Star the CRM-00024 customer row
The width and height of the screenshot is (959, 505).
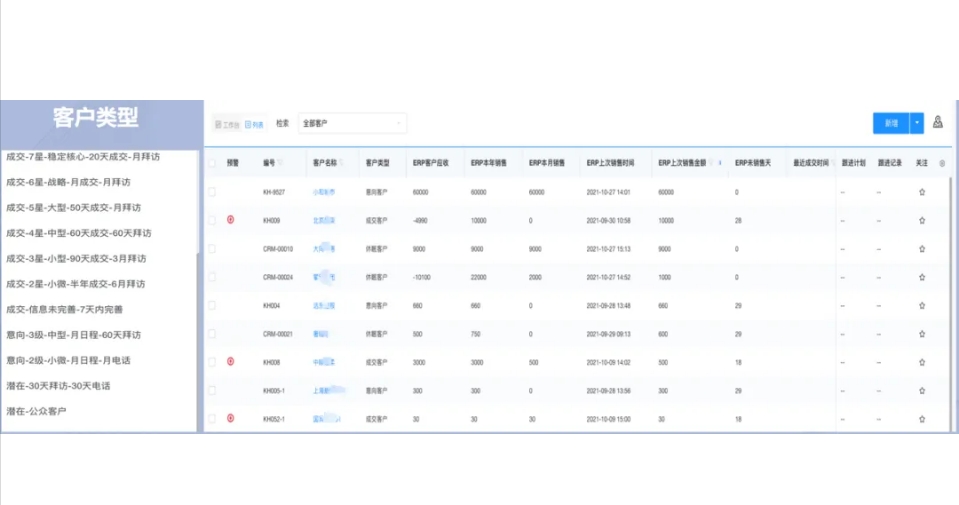(922, 277)
